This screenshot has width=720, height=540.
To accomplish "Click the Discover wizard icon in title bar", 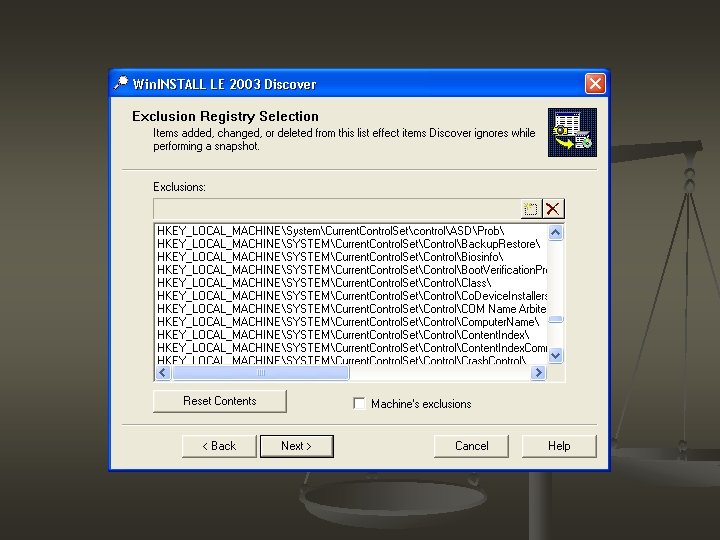I will (x=121, y=84).
